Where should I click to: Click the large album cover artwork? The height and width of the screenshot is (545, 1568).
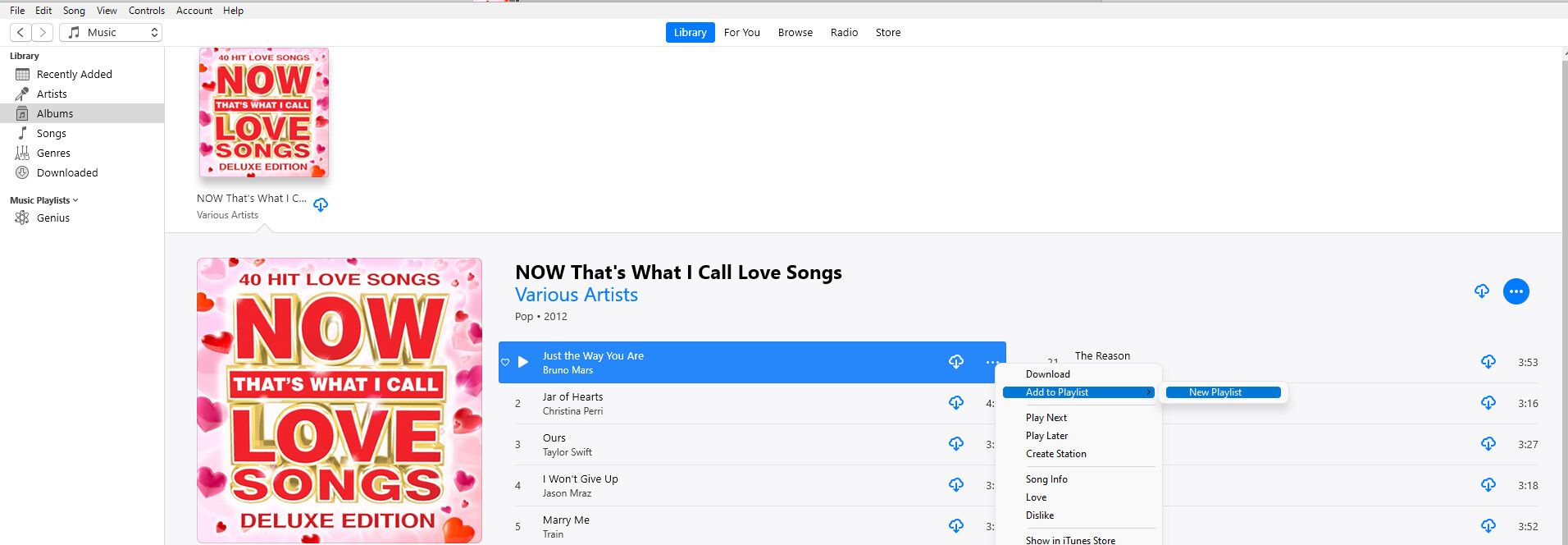tap(340, 401)
